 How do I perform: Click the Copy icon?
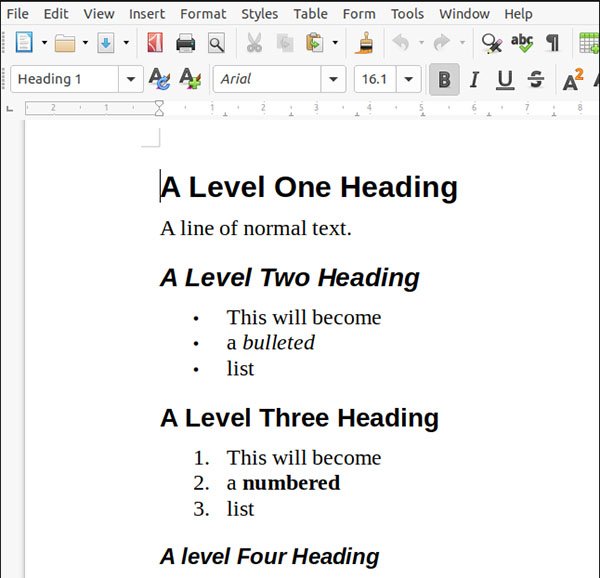285,43
